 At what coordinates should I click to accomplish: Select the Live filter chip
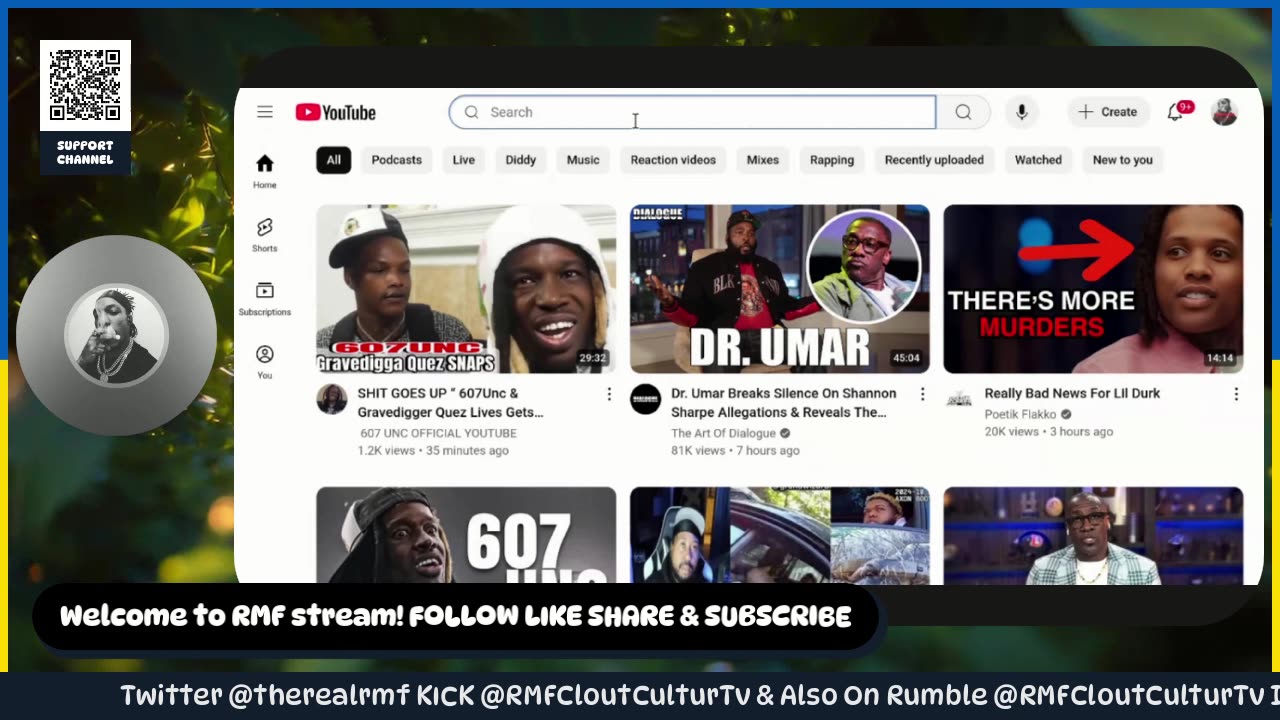tap(464, 160)
